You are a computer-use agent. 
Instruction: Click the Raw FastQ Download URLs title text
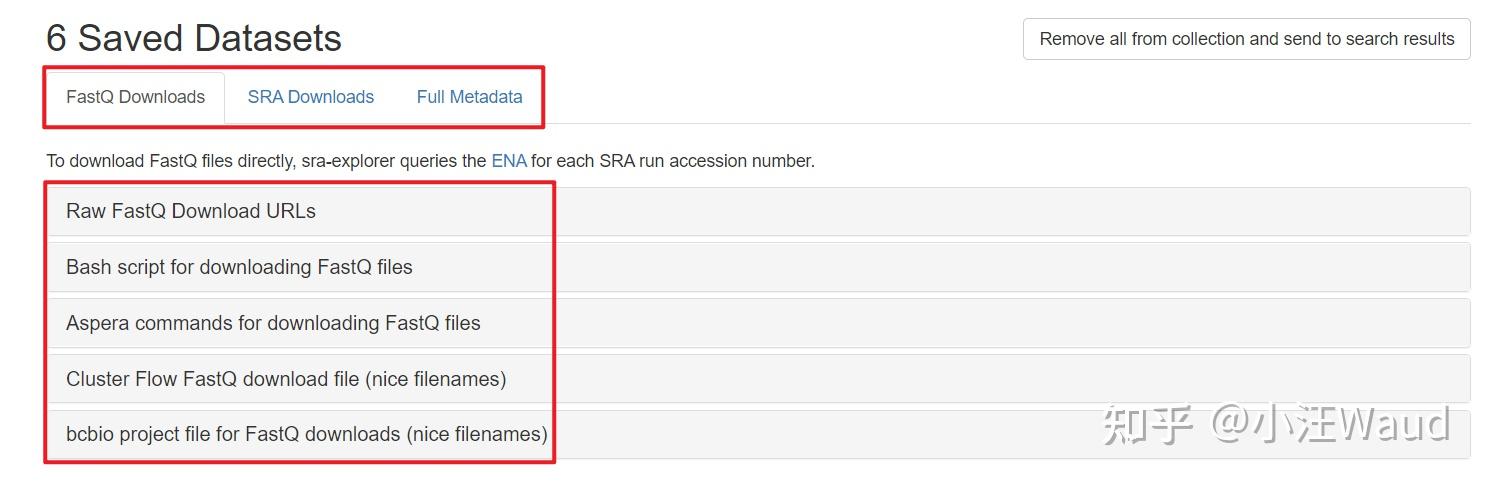coord(191,211)
